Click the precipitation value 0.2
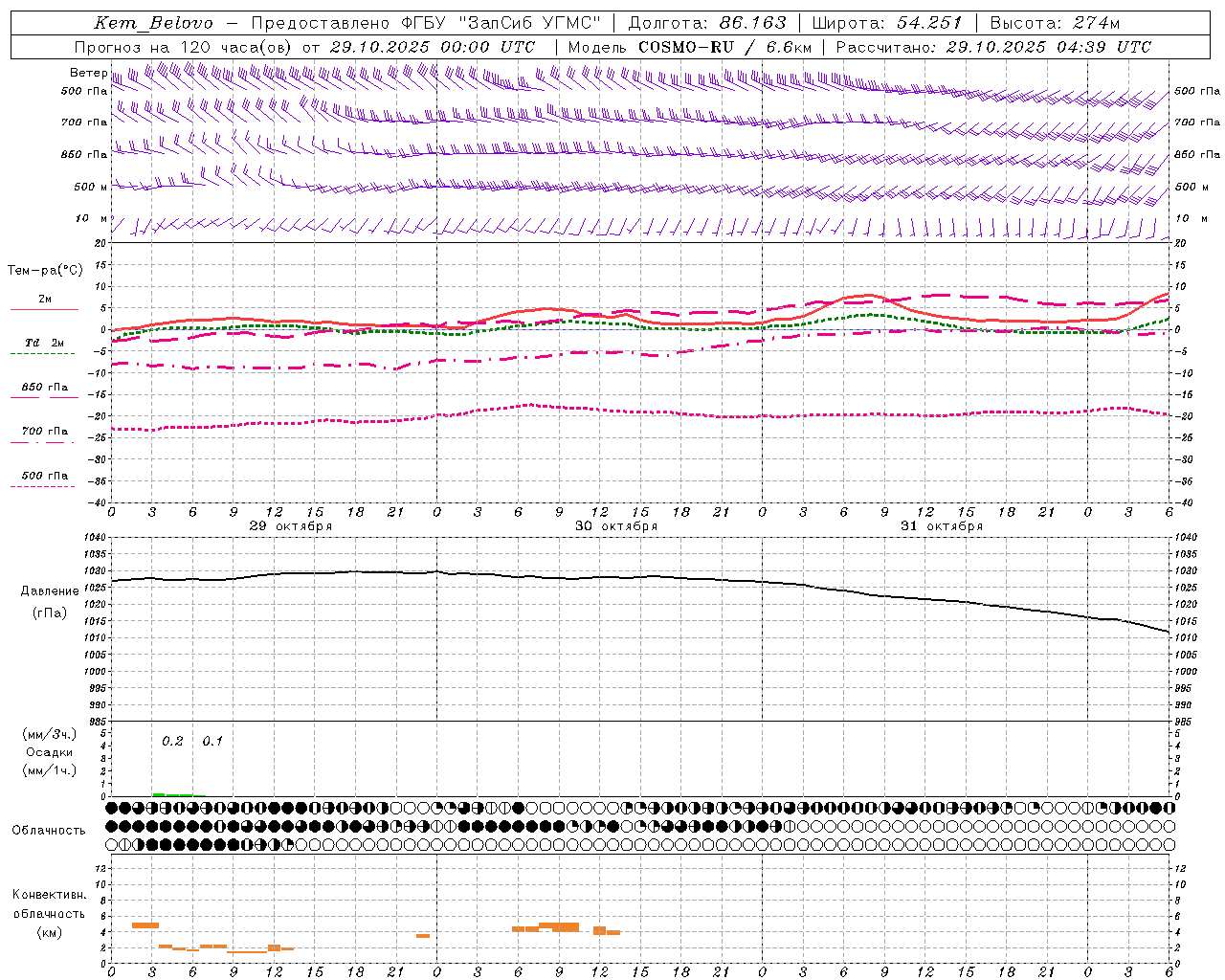The image size is (1225, 980). click(172, 742)
